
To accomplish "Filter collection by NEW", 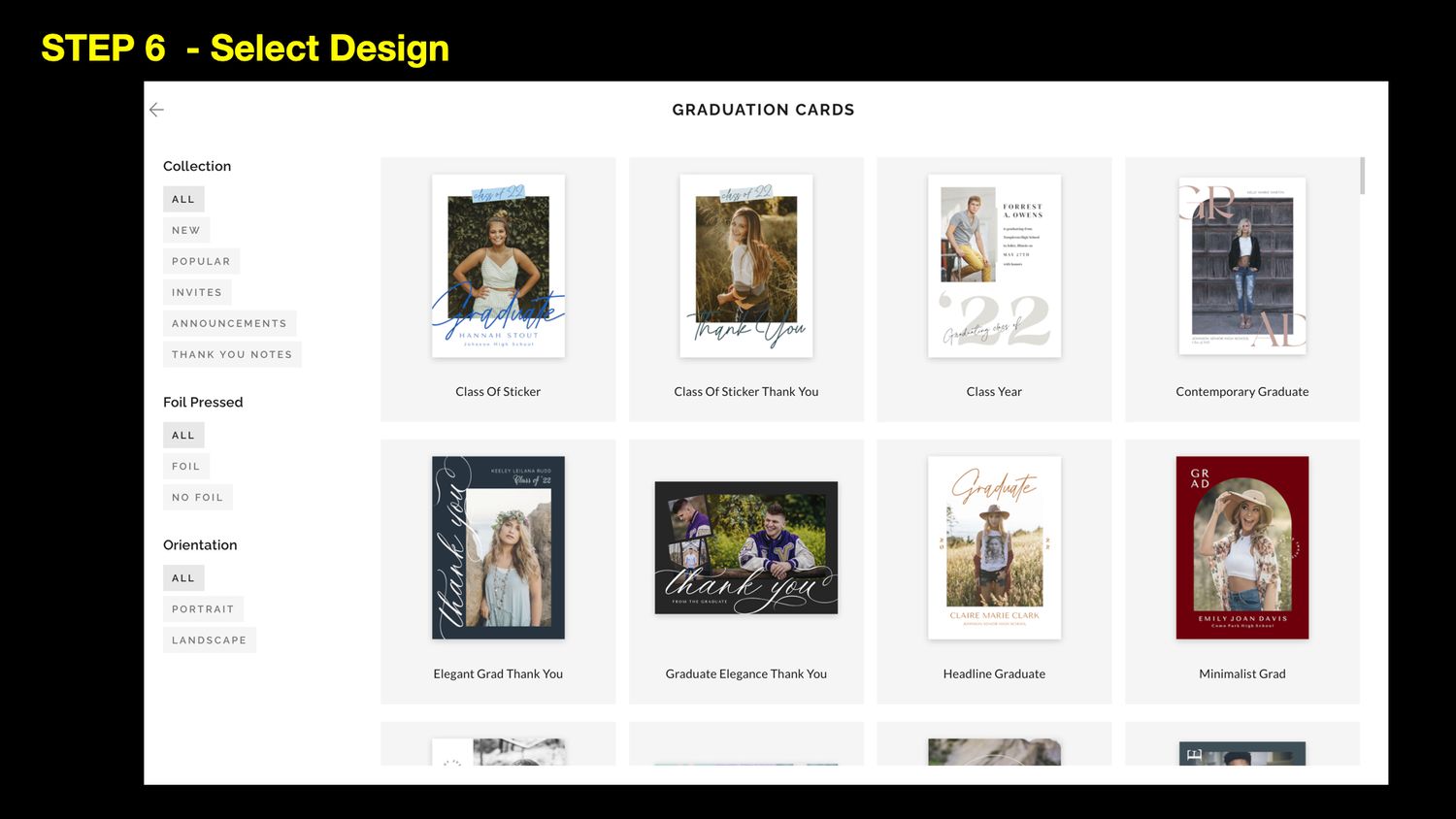I will tap(186, 230).
